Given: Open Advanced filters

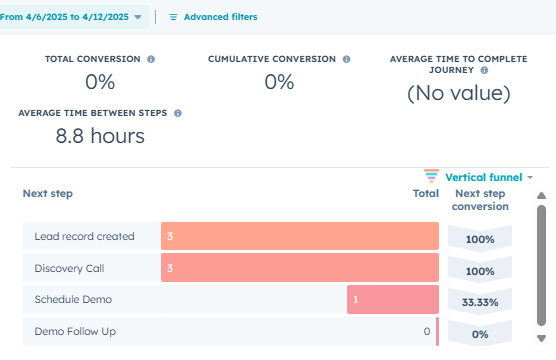Looking at the screenshot, I should pos(220,17).
